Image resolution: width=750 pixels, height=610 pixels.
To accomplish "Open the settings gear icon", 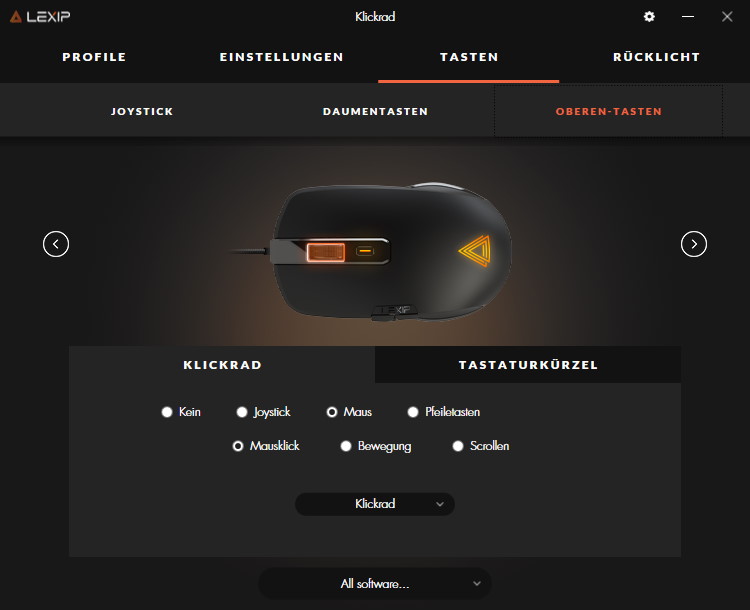I will 649,17.
